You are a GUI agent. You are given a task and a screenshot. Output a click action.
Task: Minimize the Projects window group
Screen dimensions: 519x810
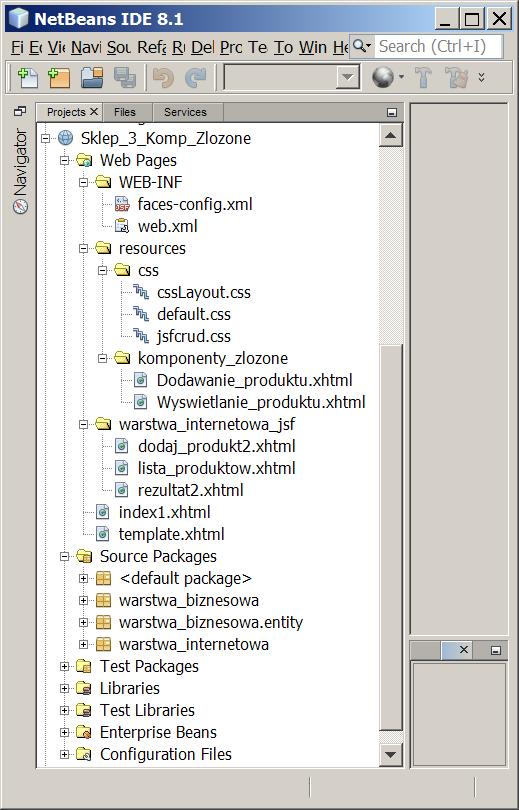pos(392,112)
